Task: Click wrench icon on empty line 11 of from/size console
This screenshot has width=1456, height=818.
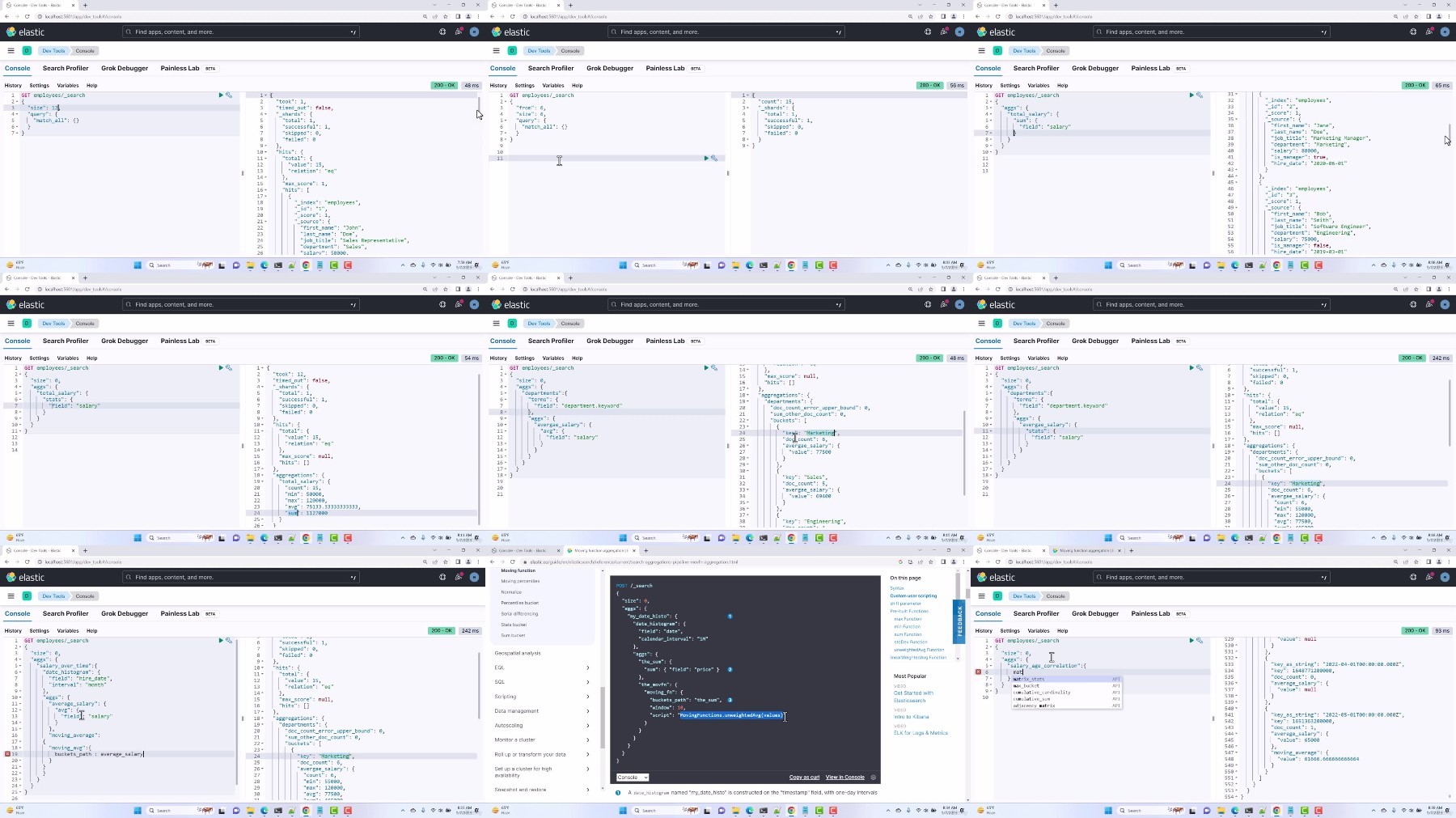Action: click(x=714, y=159)
